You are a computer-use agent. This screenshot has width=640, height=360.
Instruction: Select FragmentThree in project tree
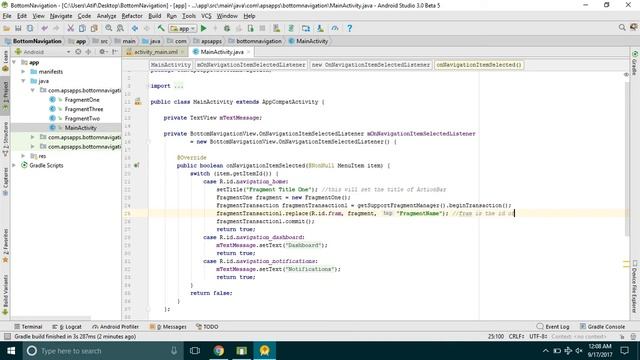point(84,109)
